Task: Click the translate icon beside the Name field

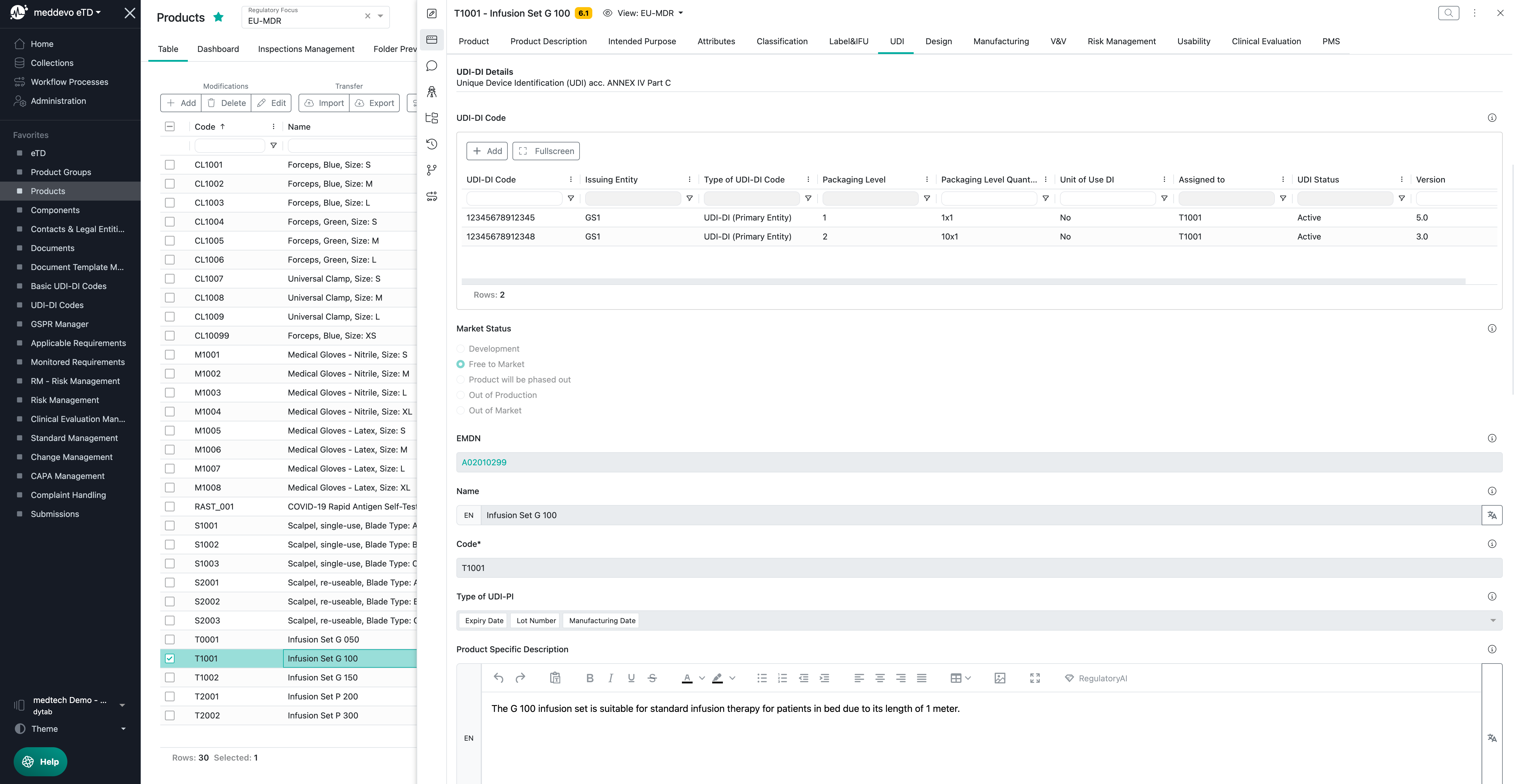Action: [1492, 515]
